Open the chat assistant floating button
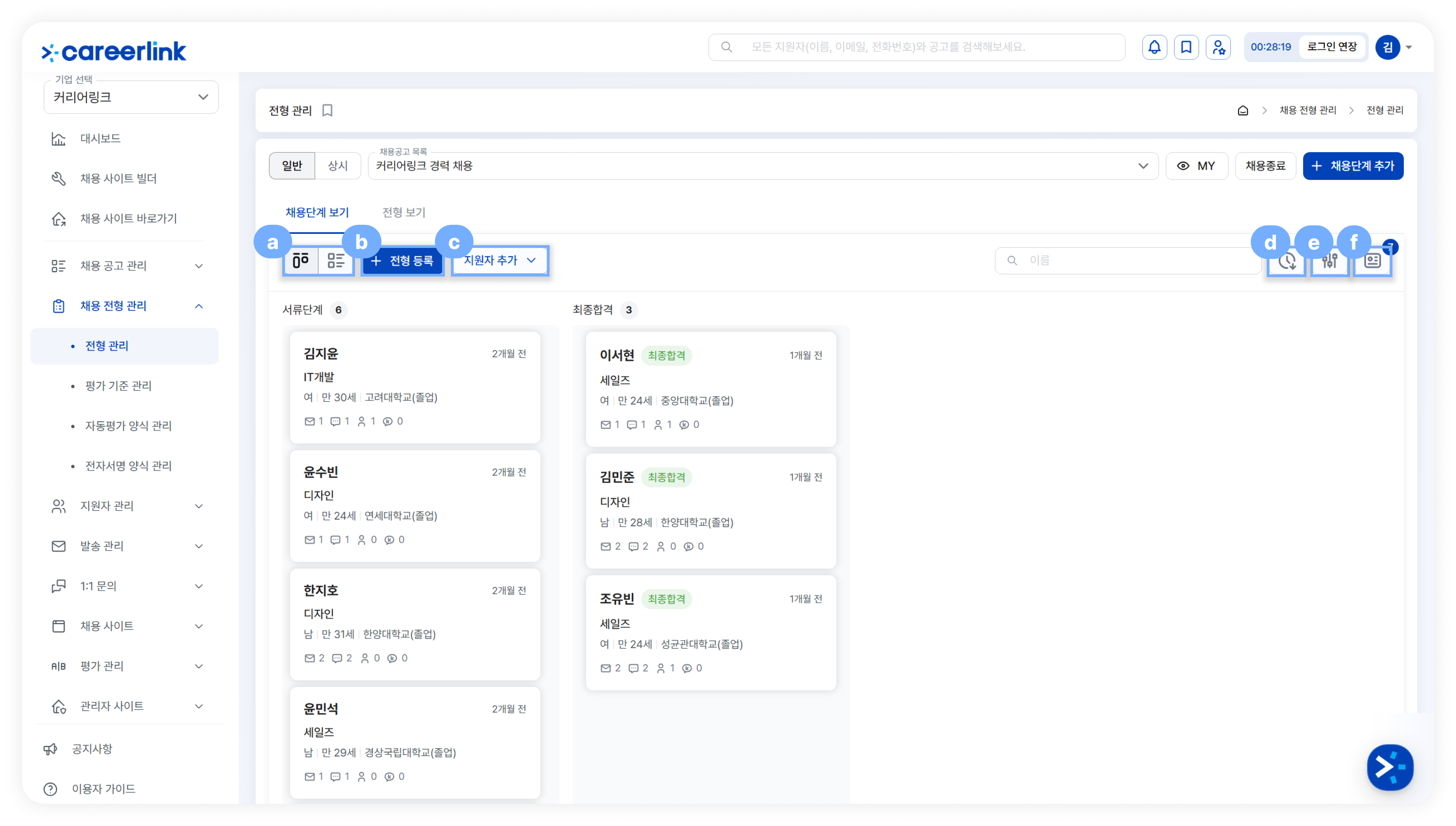1456x826 pixels. click(x=1389, y=767)
